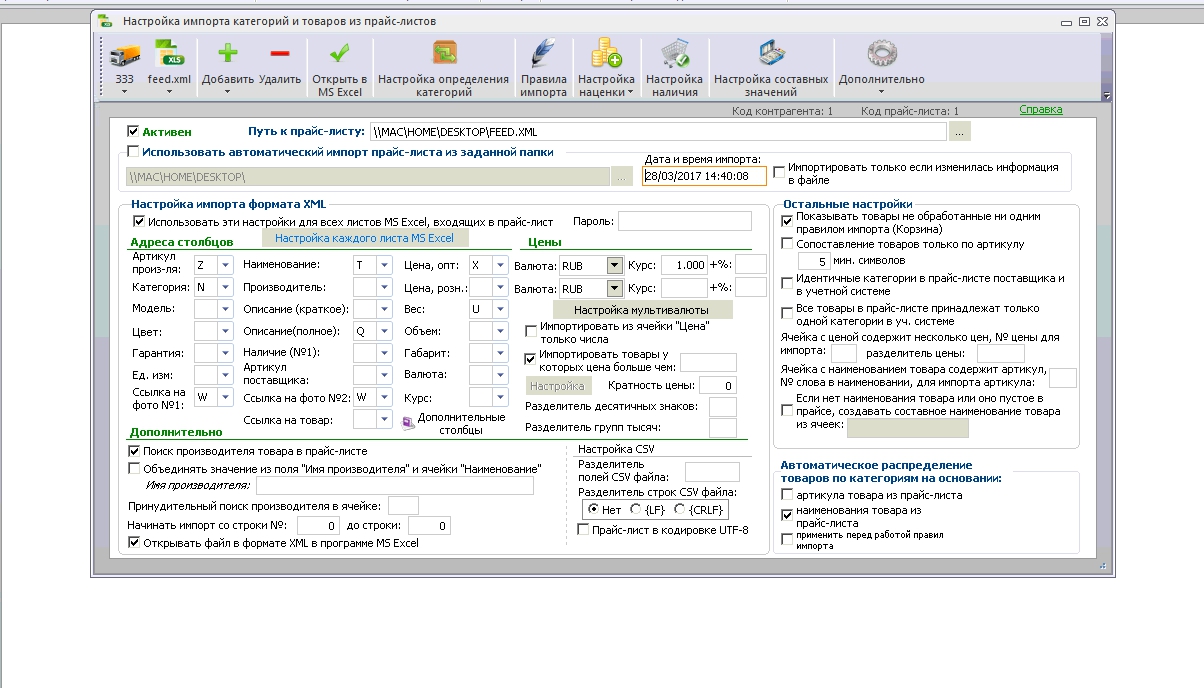The width and height of the screenshot is (1204, 688).
Task: Enable automatic price list import from folder
Action: [x=133, y=152]
